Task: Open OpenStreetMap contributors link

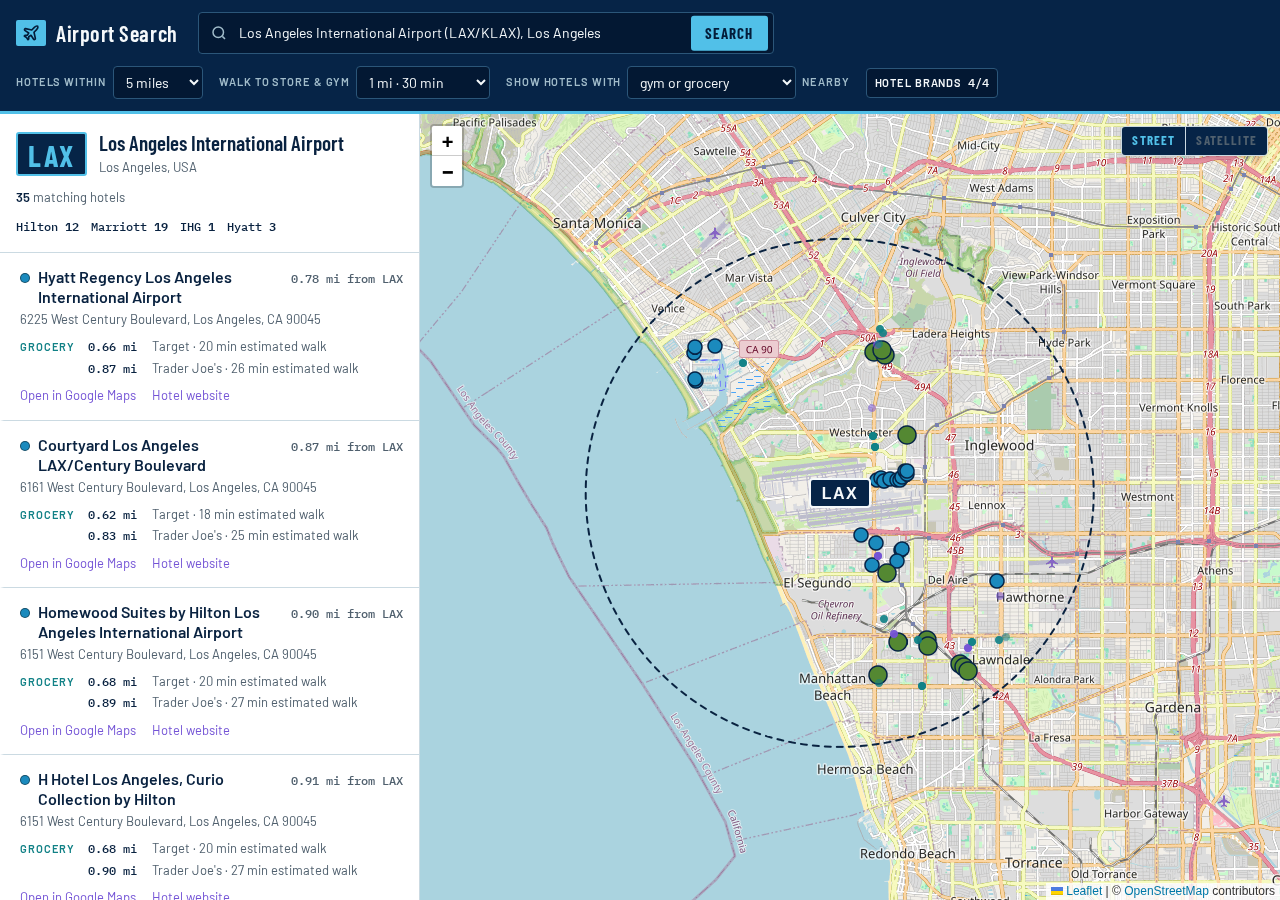Action: point(1166,891)
